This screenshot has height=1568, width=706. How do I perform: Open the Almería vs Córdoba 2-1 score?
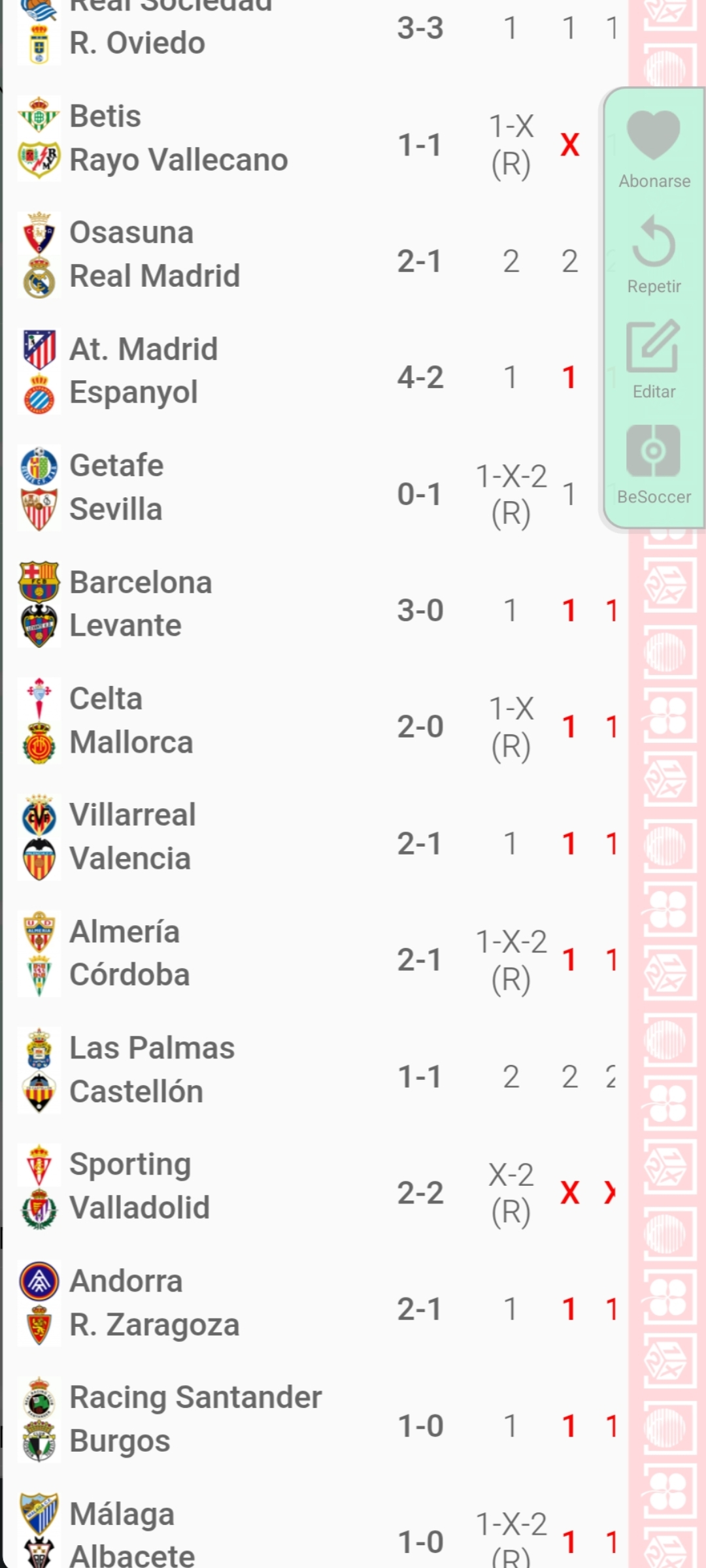[x=420, y=960]
